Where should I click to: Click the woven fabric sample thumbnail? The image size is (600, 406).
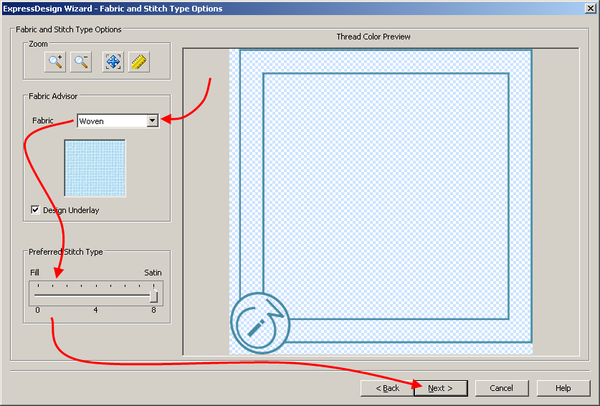pos(95,168)
